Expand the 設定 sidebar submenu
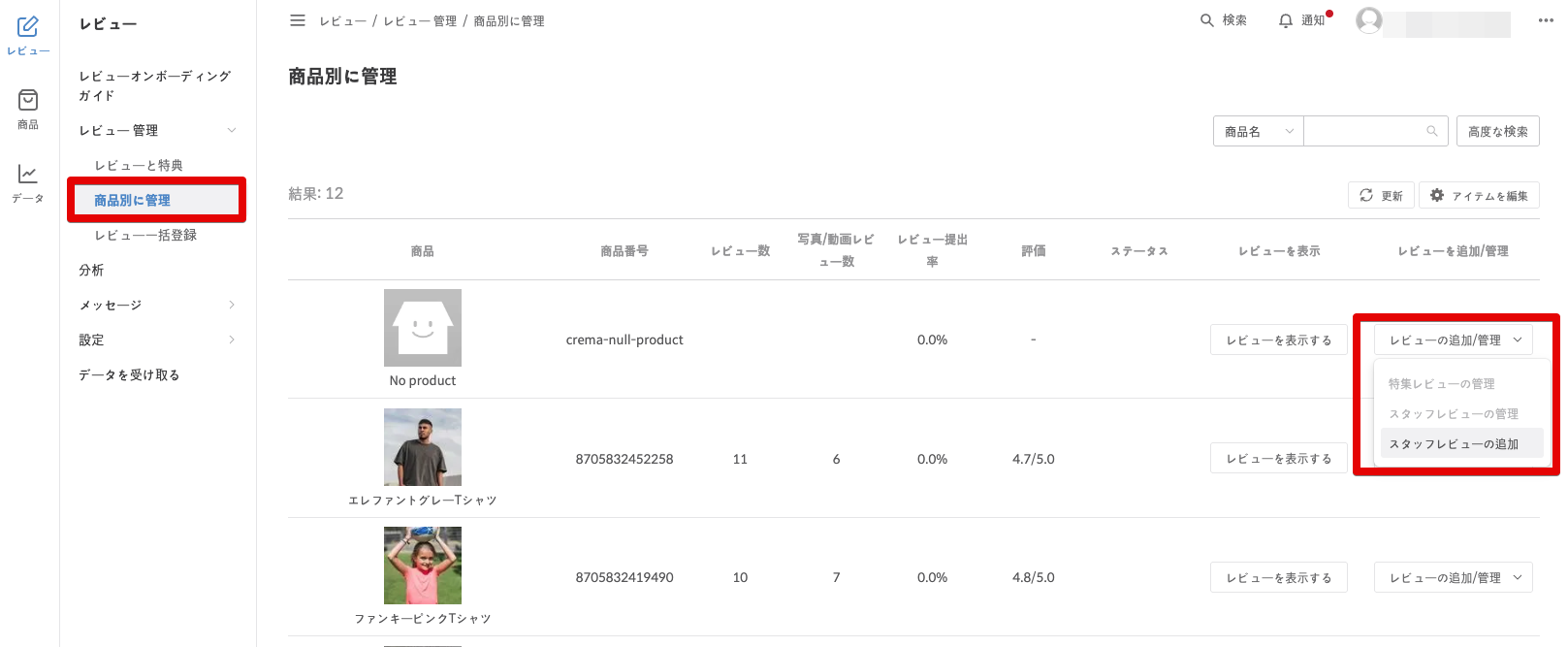Viewport: 1568px width, 647px height. click(232, 340)
